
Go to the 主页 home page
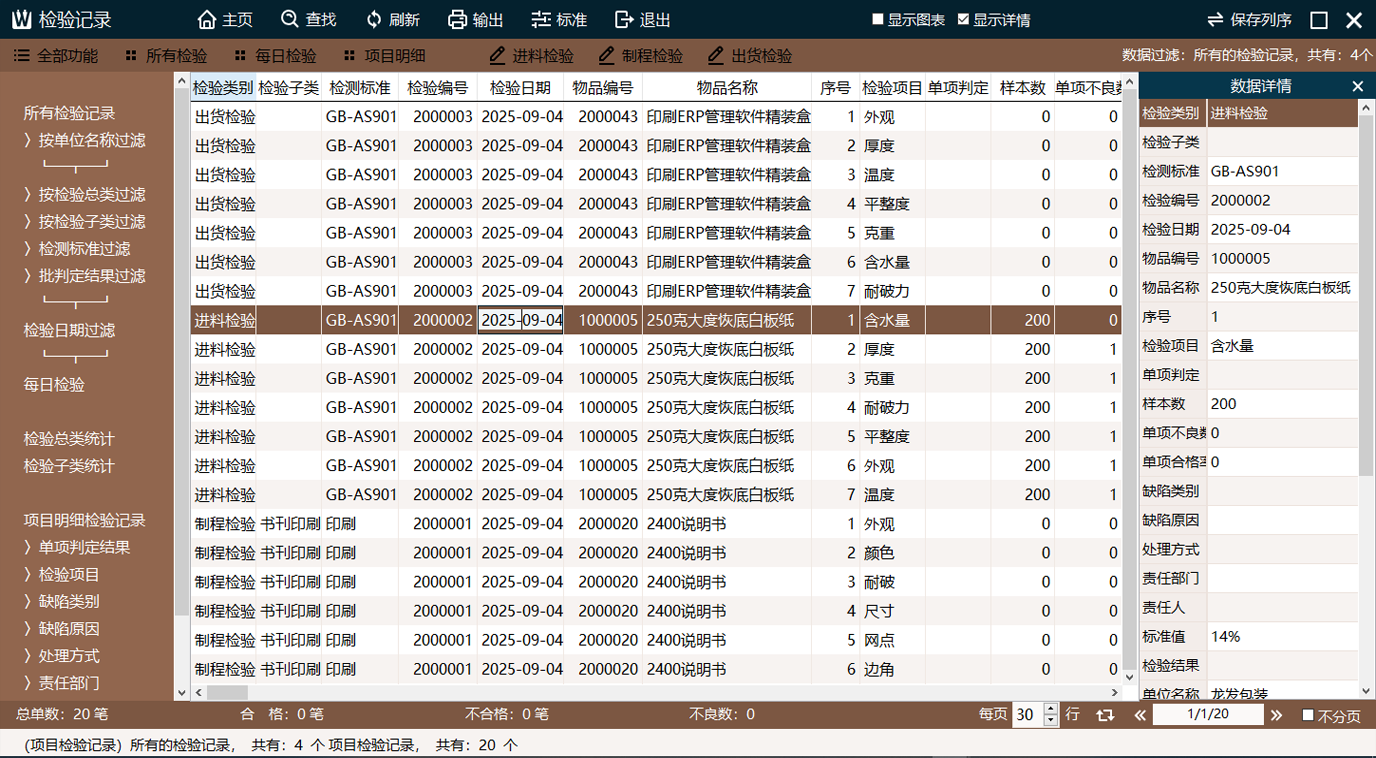(224, 20)
